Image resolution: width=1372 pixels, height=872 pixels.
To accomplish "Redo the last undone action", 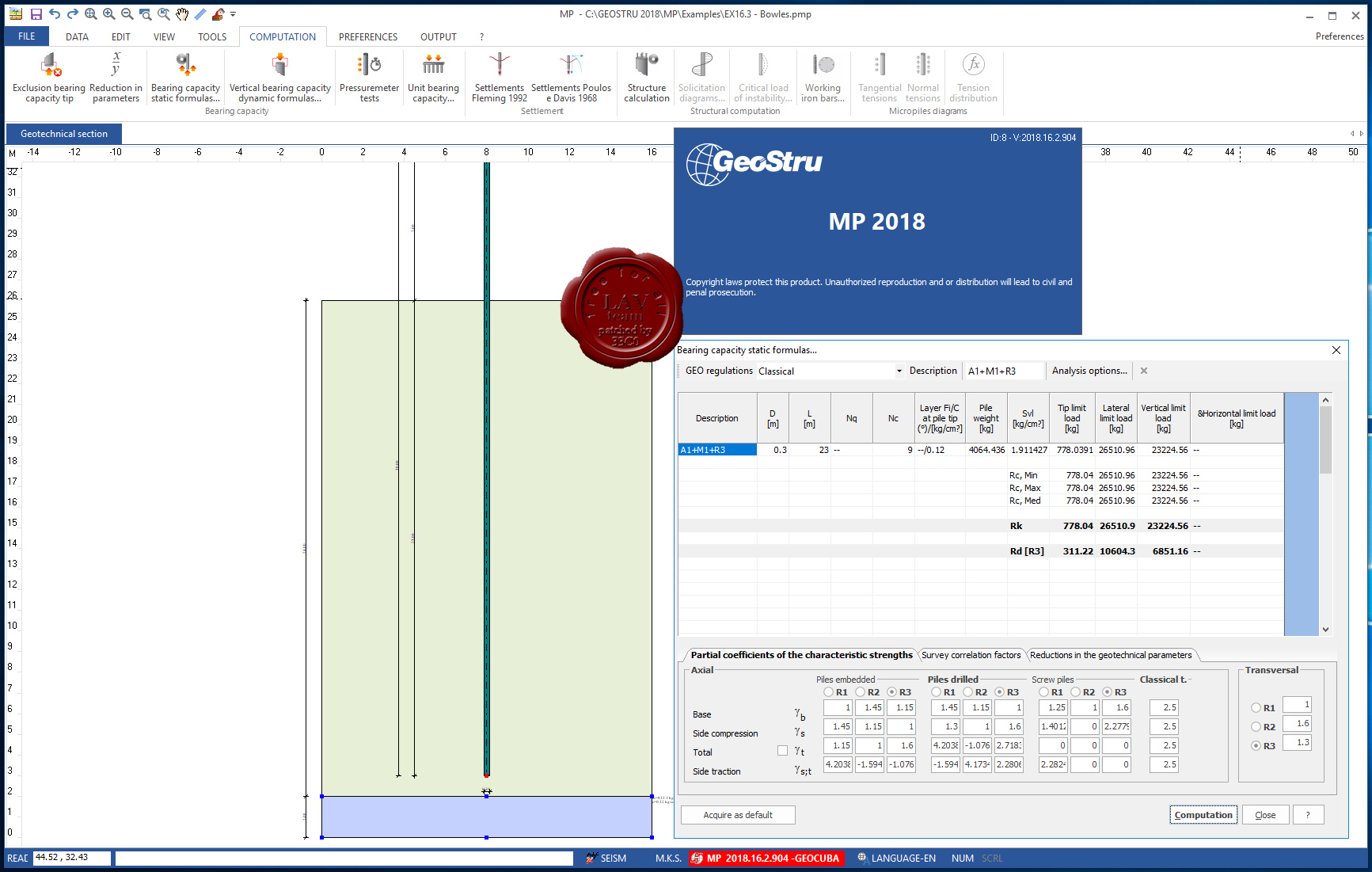I will tap(73, 14).
